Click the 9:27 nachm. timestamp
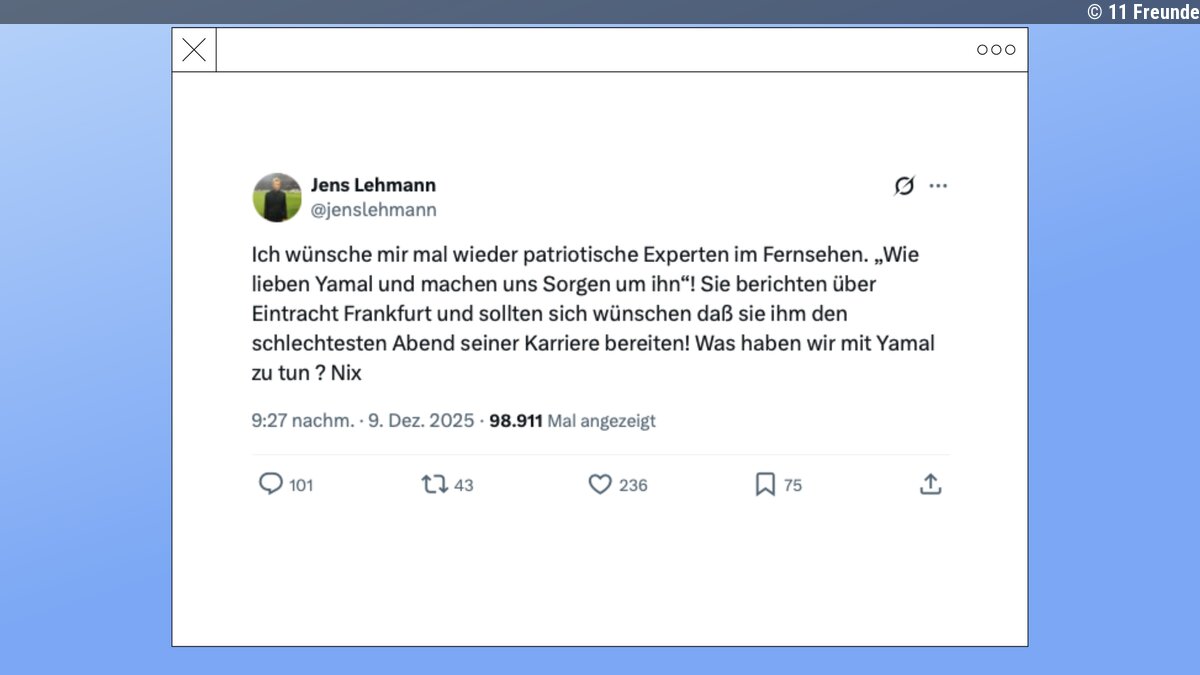This screenshot has width=1200, height=675. 302,421
